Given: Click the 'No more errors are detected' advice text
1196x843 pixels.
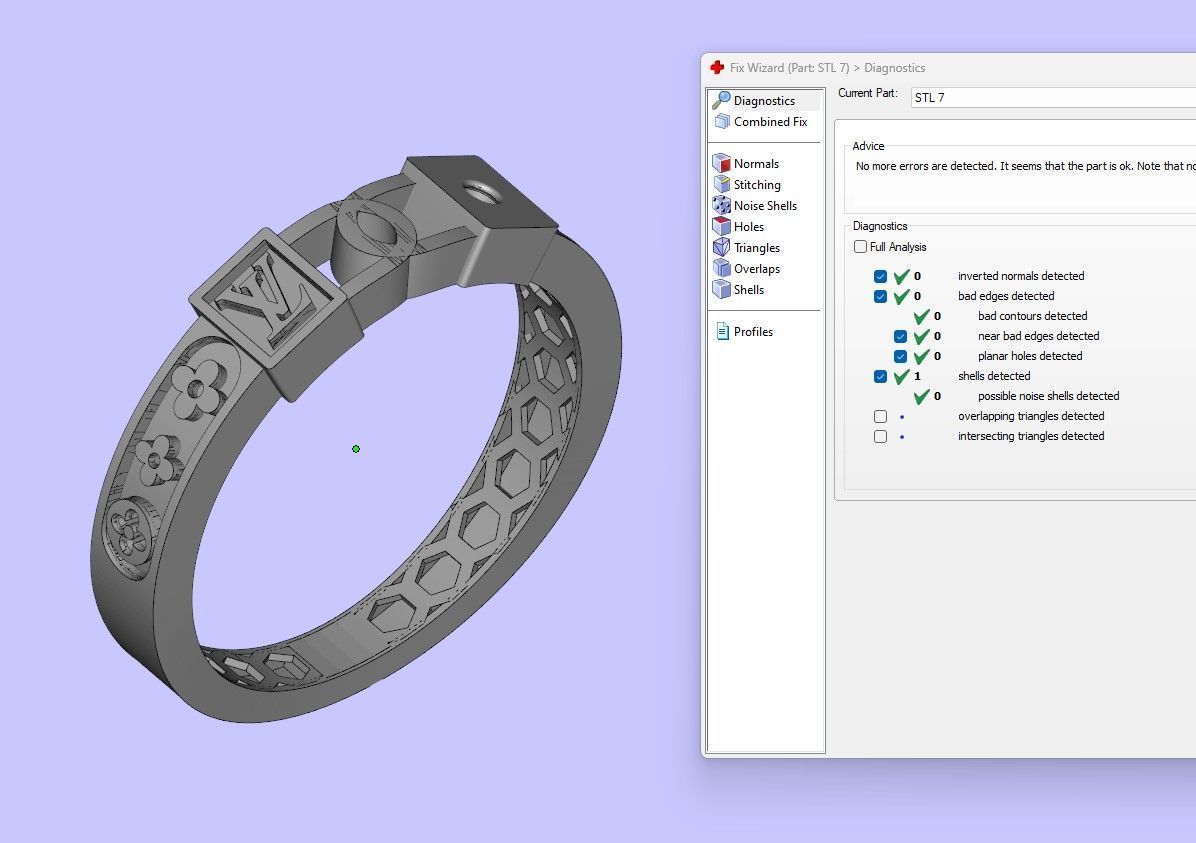Looking at the screenshot, I should (x=1026, y=166).
